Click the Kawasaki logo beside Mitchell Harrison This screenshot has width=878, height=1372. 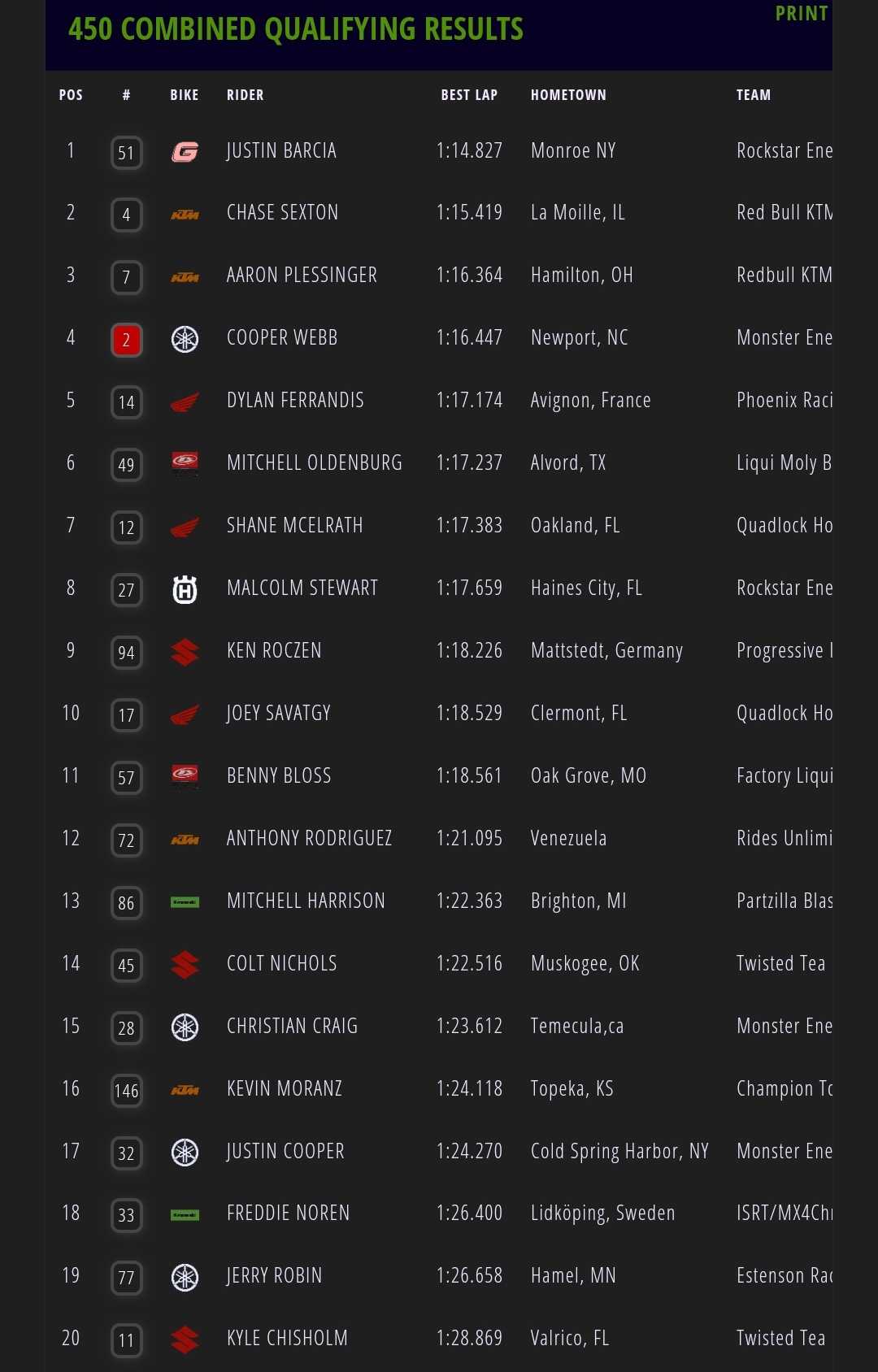(x=185, y=902)
